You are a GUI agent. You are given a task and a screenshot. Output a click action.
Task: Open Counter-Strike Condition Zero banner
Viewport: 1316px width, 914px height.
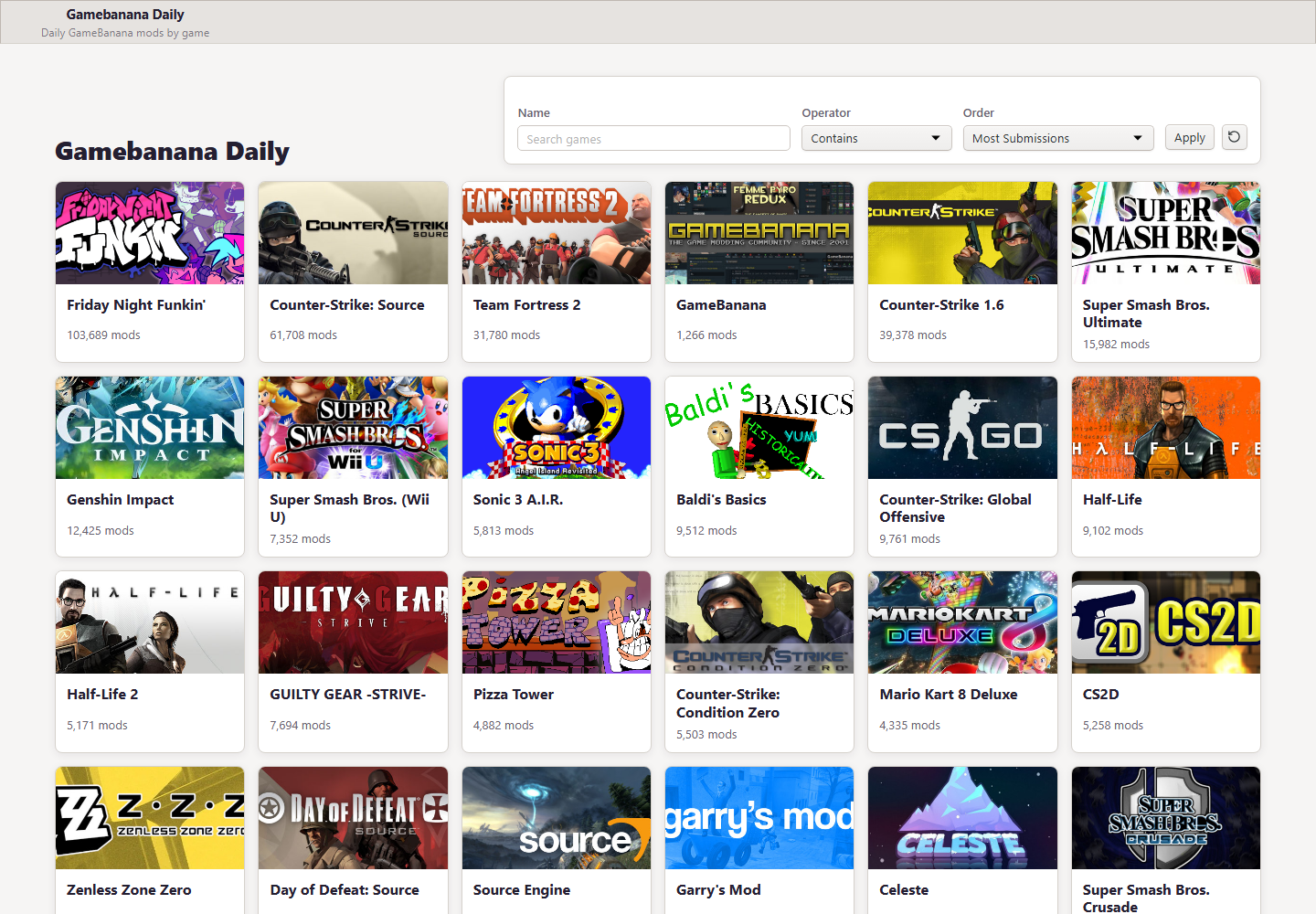[x=759, y=622]
